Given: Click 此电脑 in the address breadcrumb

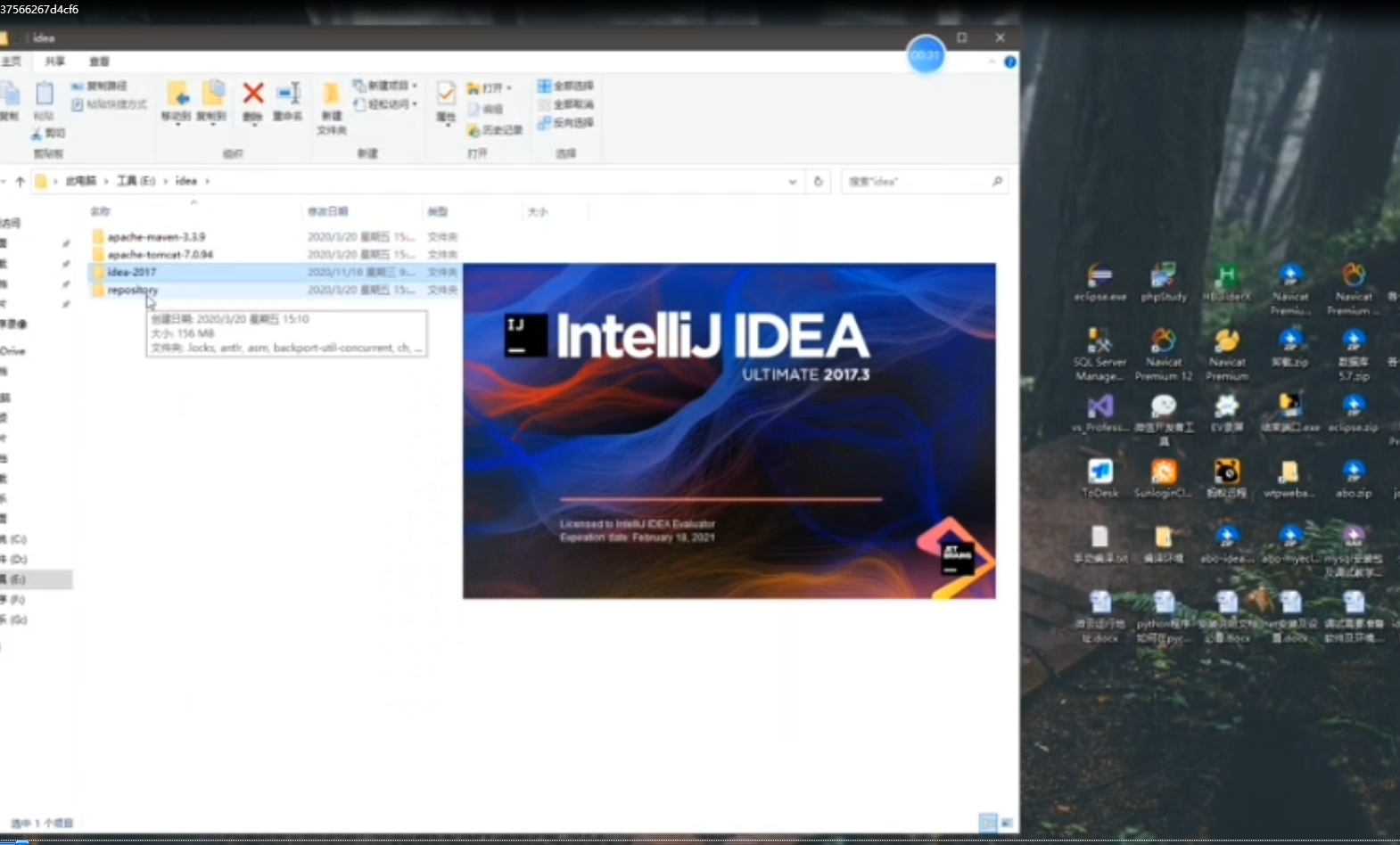Looking at the screenshot, I should pos(80,181).
